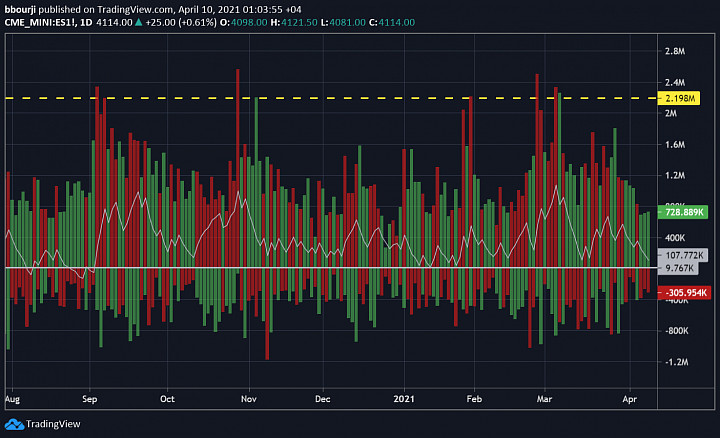Click the close price value C:4114.00
The width and height of the screenshot is (720, 438).
(392, 22)
